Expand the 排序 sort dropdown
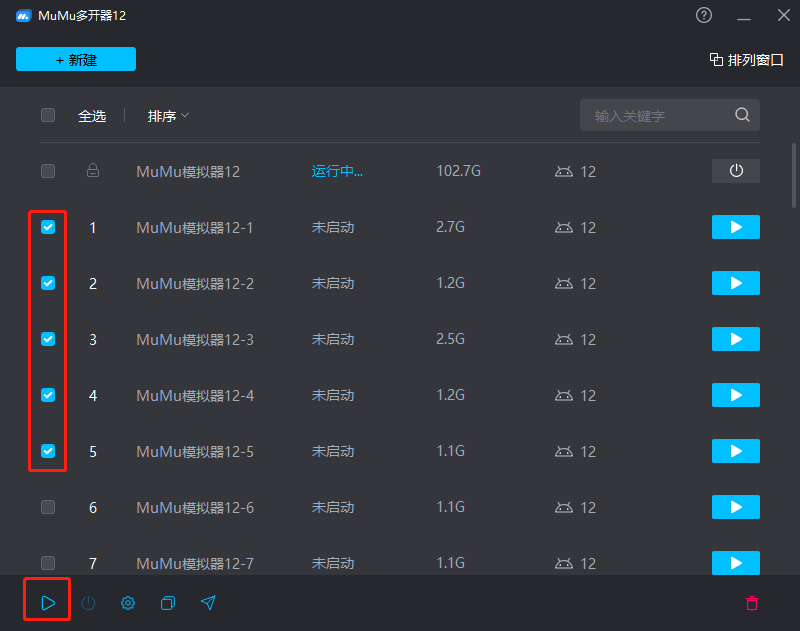 [x=168, y=116]
